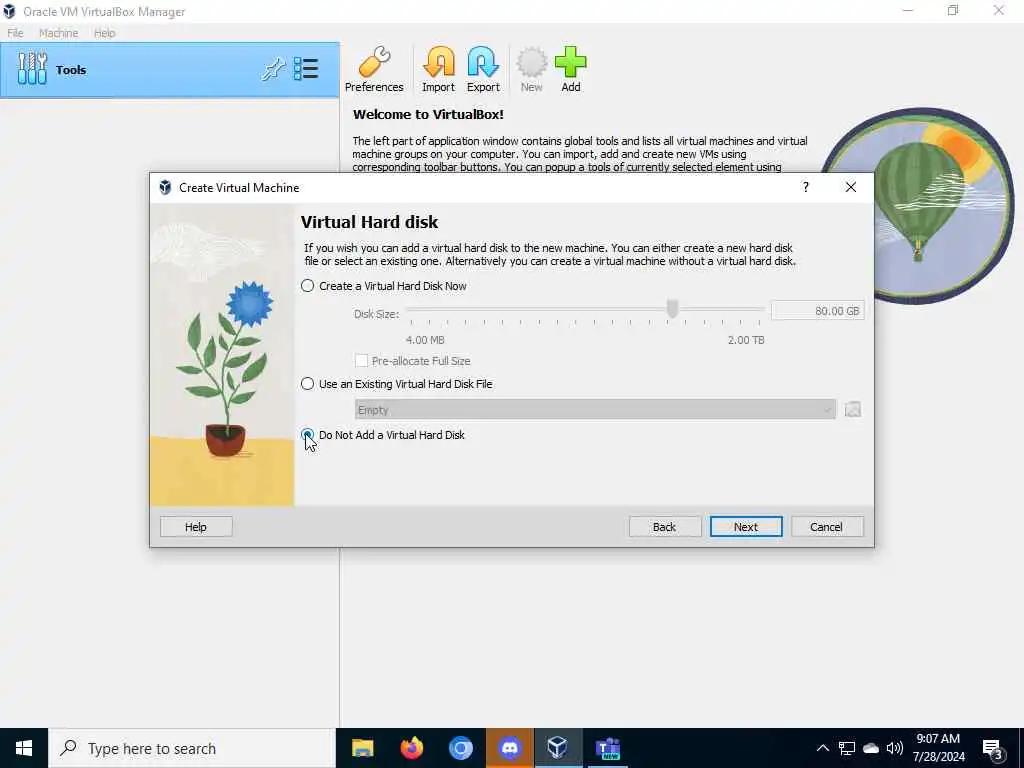Click the taskbar search box
1024x768 pixels.
click(x=192, y=748)
